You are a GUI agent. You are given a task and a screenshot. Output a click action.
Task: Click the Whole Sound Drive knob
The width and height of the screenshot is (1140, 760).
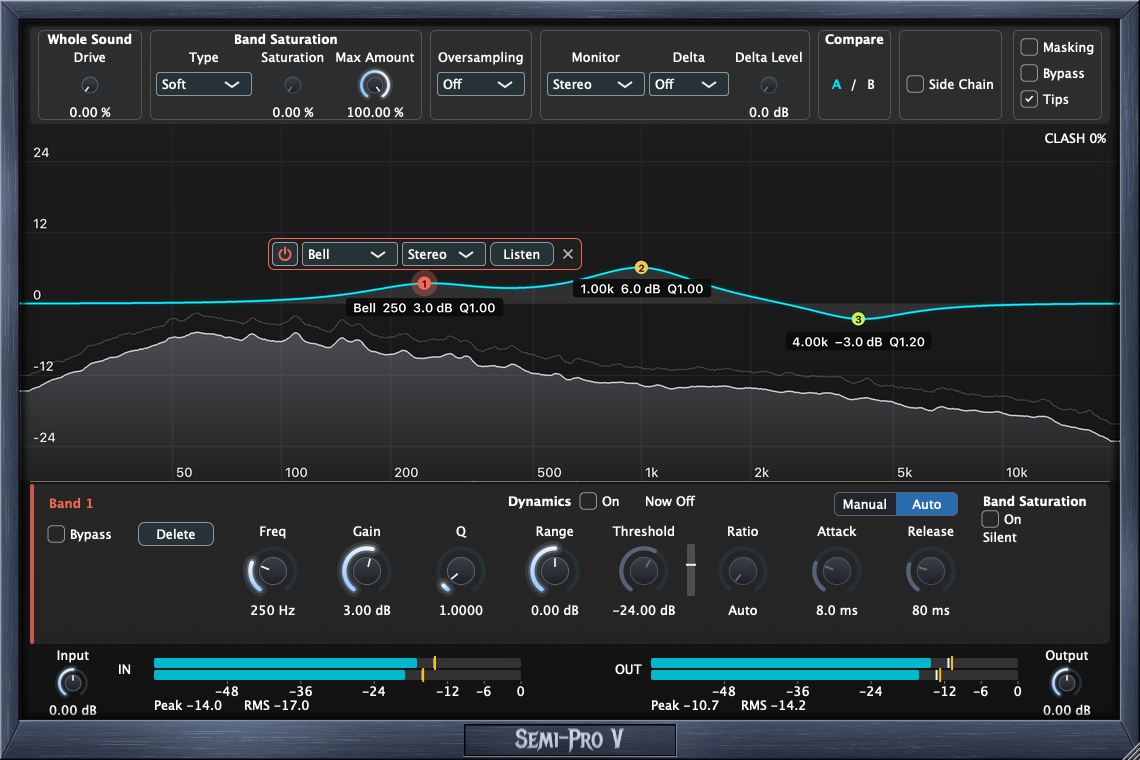click(x=89, y=85)
